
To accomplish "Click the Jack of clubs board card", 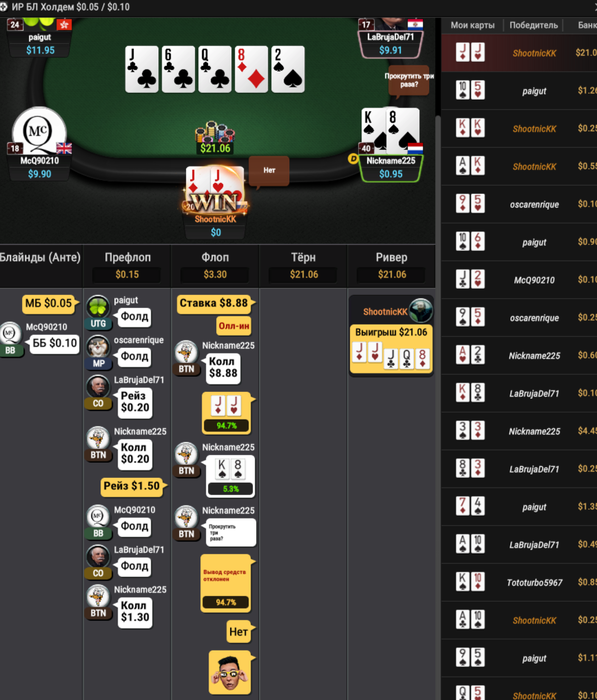I will (142, 69).
